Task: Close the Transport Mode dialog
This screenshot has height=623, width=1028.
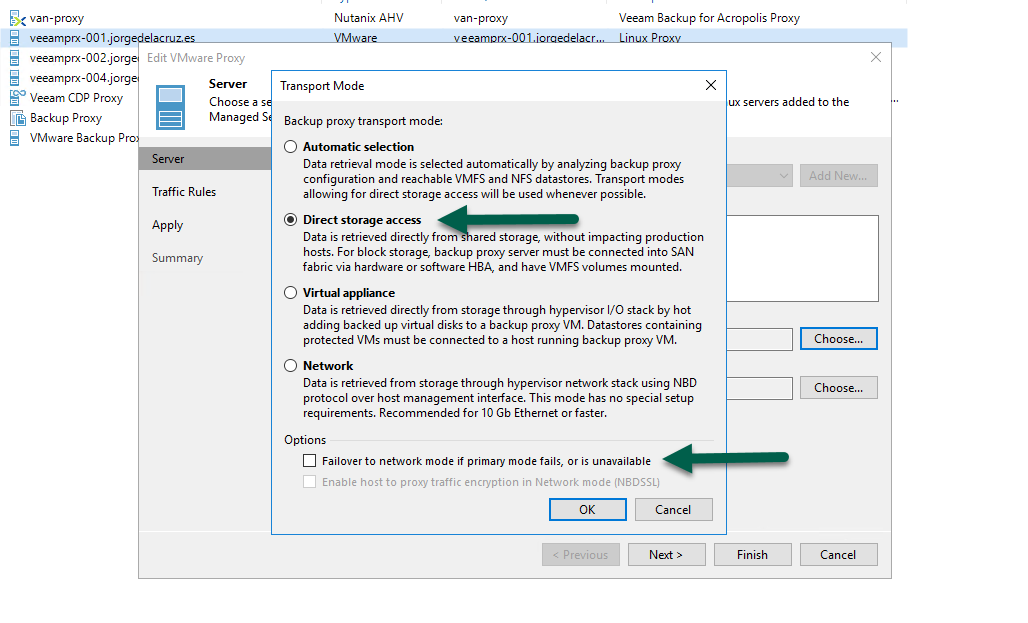Action: pyautogui.click(x=711, y=85)
